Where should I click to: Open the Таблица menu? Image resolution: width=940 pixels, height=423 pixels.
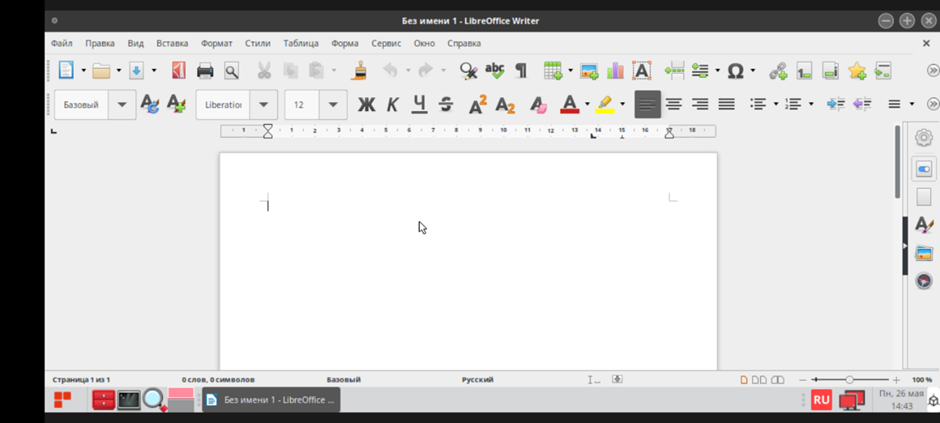[x=301, y=43]
